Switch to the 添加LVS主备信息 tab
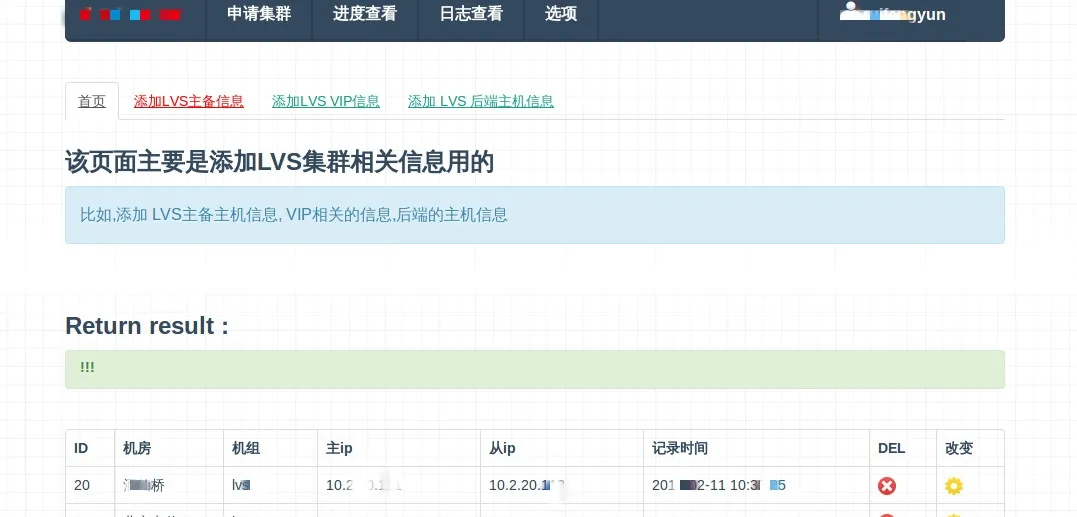Viewport: 1077px width, 517px height. (189, 102)
